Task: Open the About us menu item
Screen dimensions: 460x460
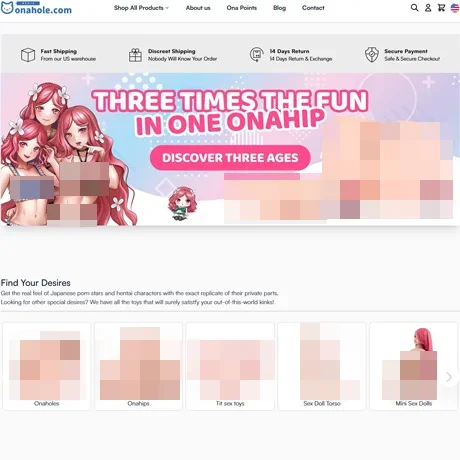Action: click(x=198, y=8)
